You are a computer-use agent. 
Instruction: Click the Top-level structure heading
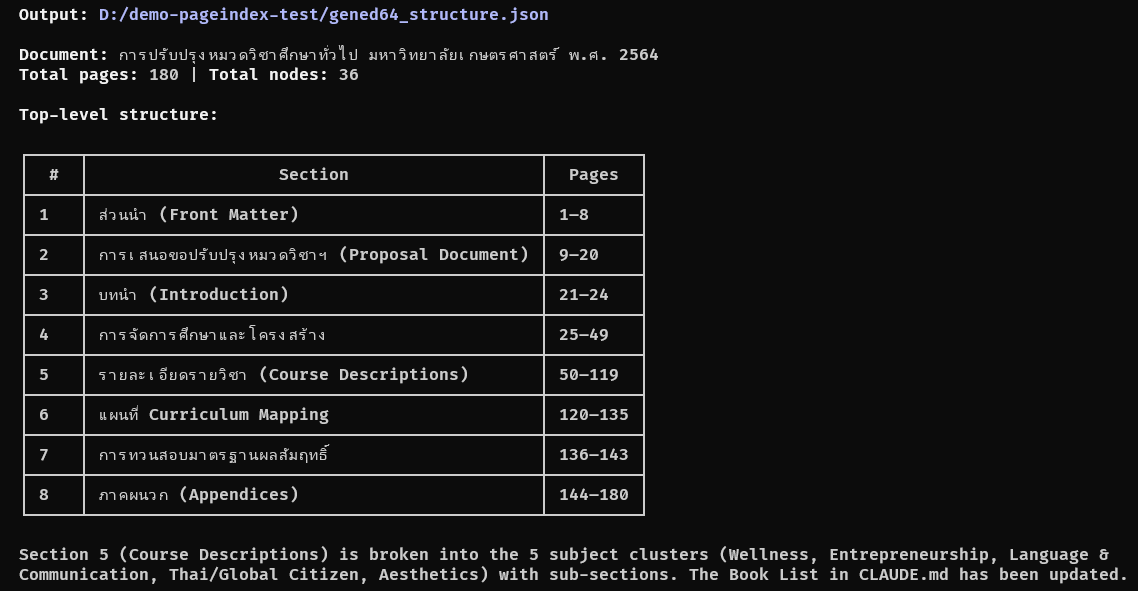118,115
